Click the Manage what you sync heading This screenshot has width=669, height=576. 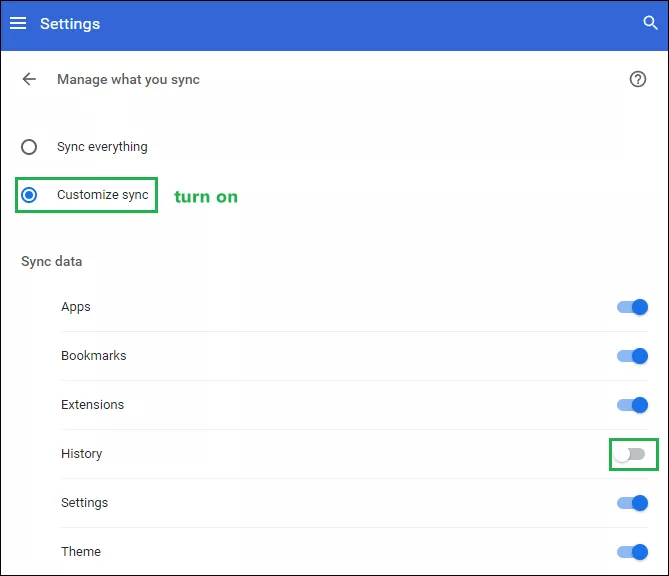(128, 79)
